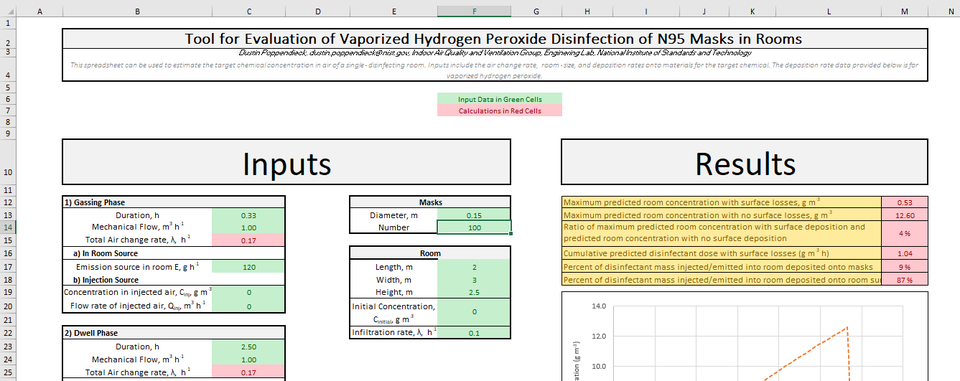Screen dimensions: 960x381
Task: Select Dwell Phase total air change rate cell
Action: tap(248, 372)
